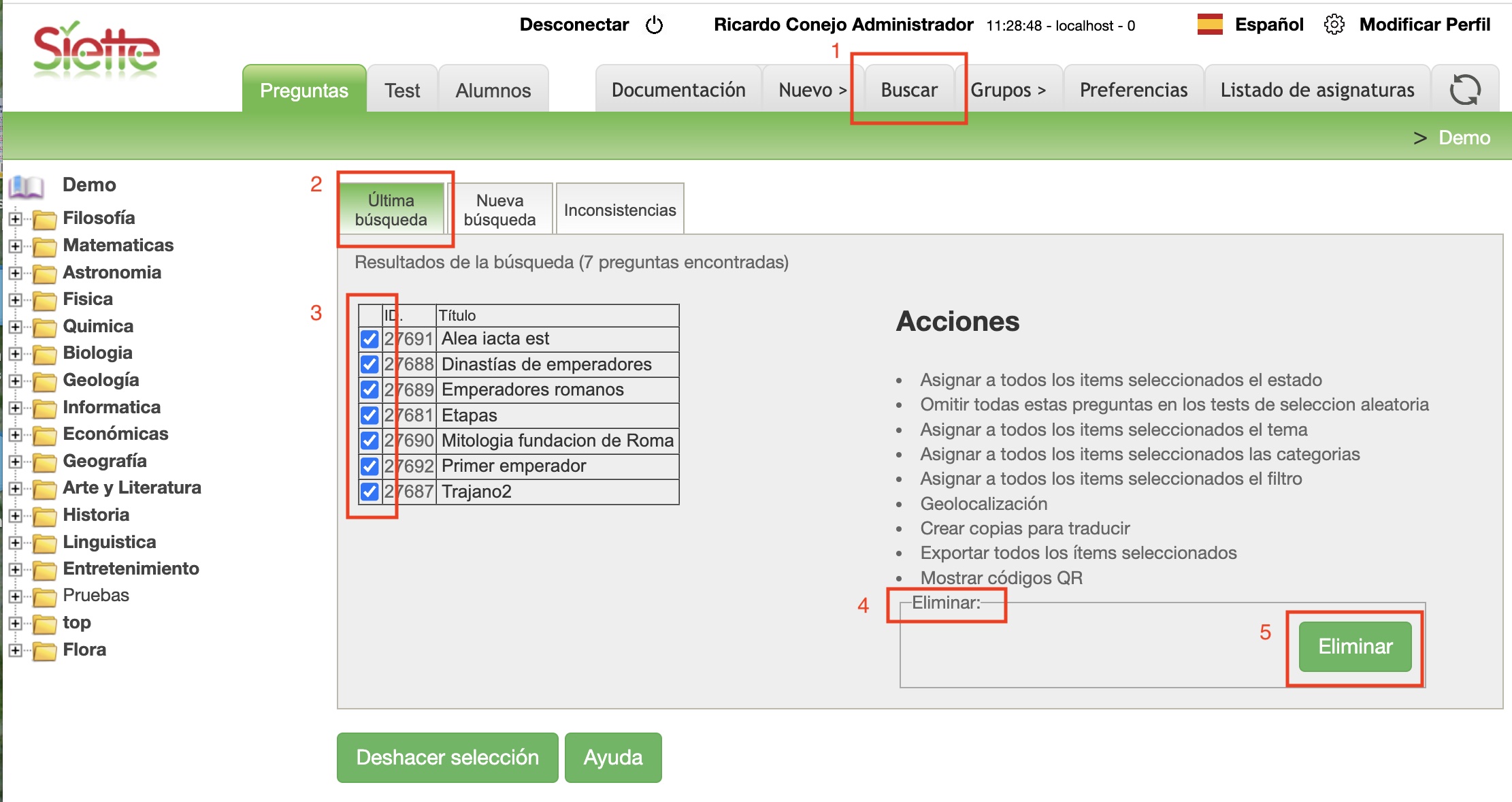Open the Buscar tab
Screen dimensions: 1512x802
coord(908,90)
